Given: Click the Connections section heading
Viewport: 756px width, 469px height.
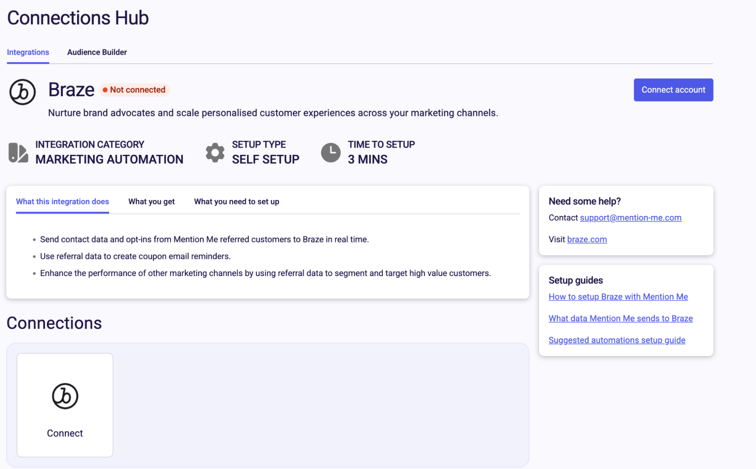Looking at the screenshot, I should 54,323.
